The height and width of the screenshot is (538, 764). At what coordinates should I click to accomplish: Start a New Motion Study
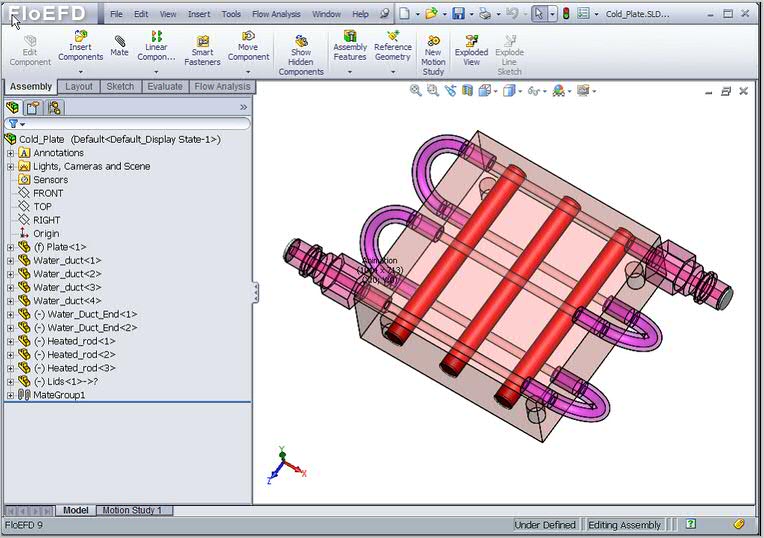click(433, 56)
